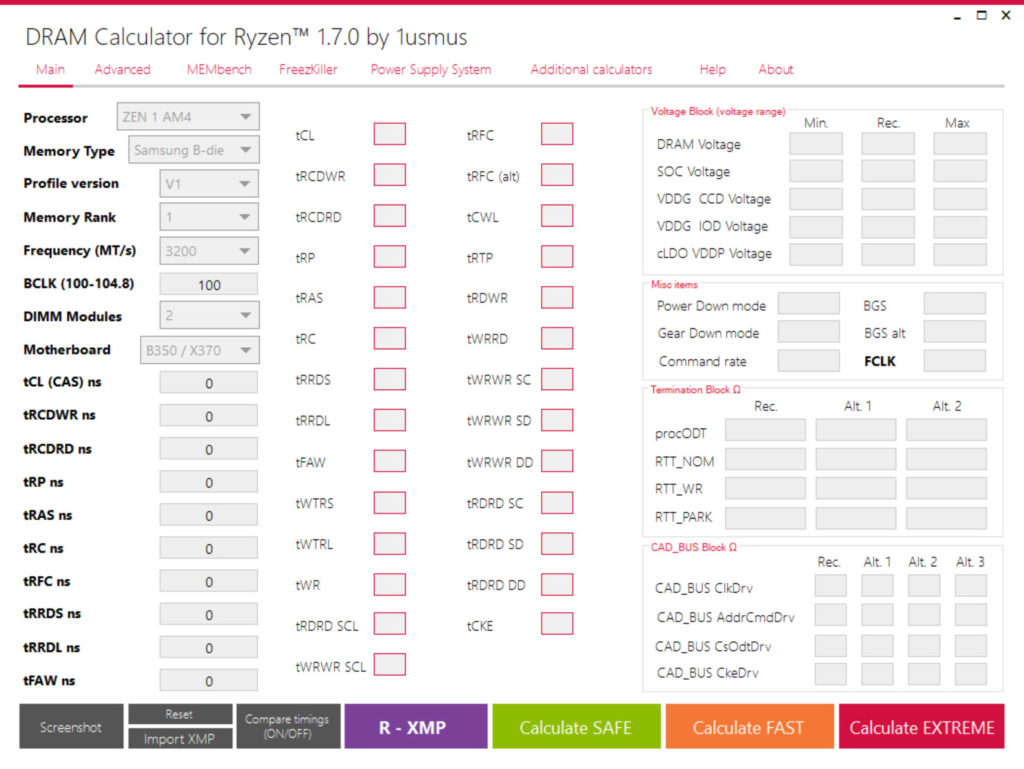Click the tRCDRD ns field

tap(209, 449)
